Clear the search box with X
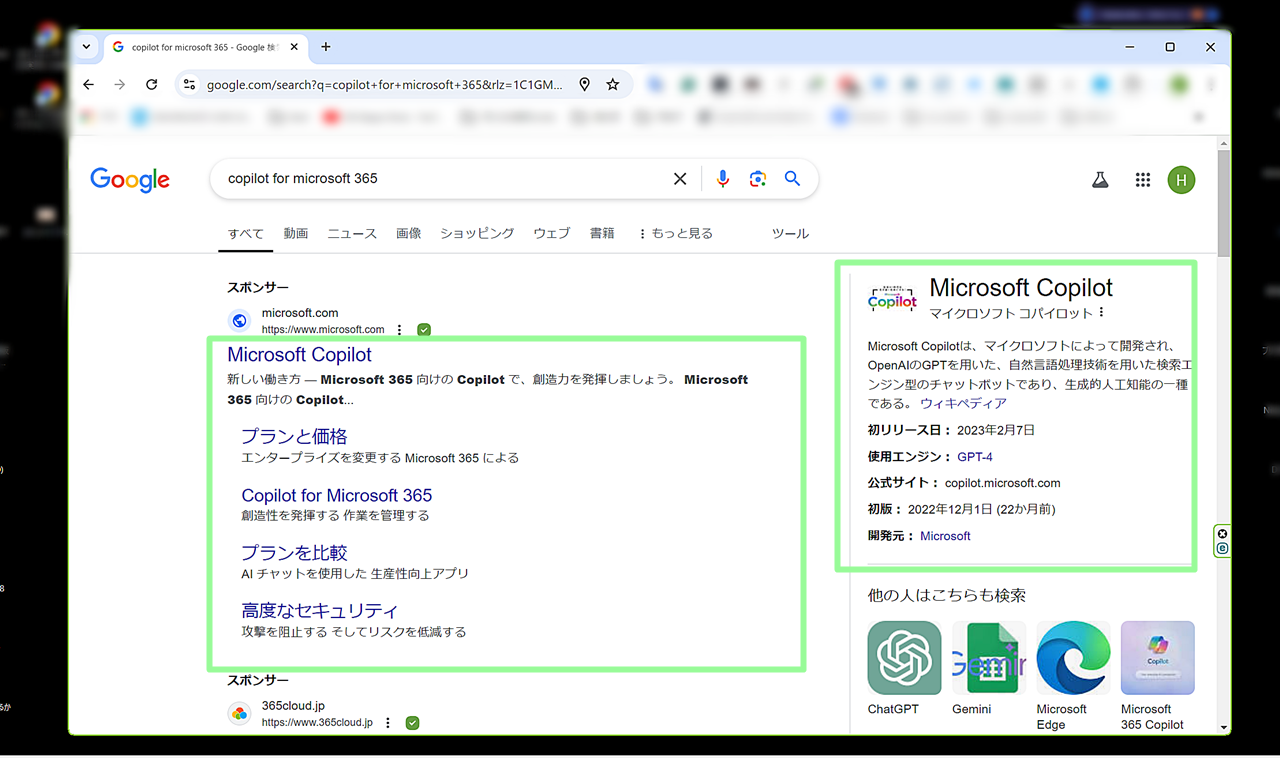Screen dimensions: 1280x758 point(680,179)
